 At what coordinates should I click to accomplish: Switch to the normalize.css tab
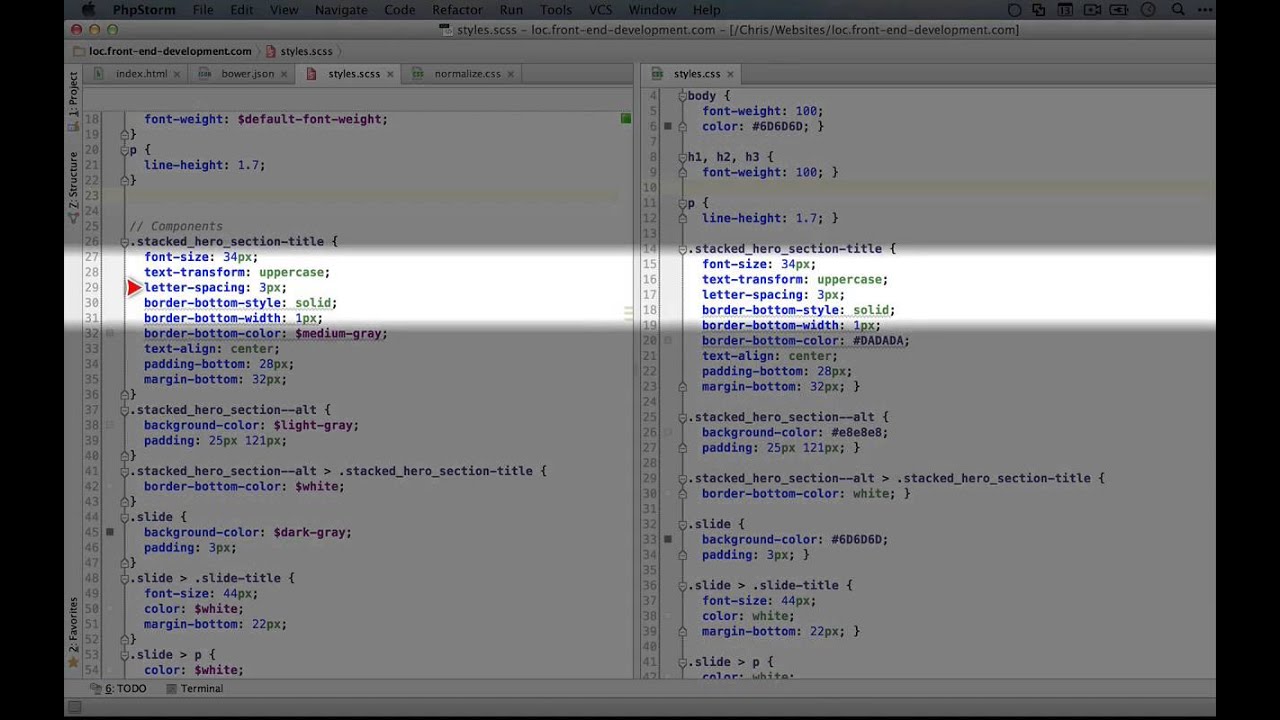(x=467, y=74)
